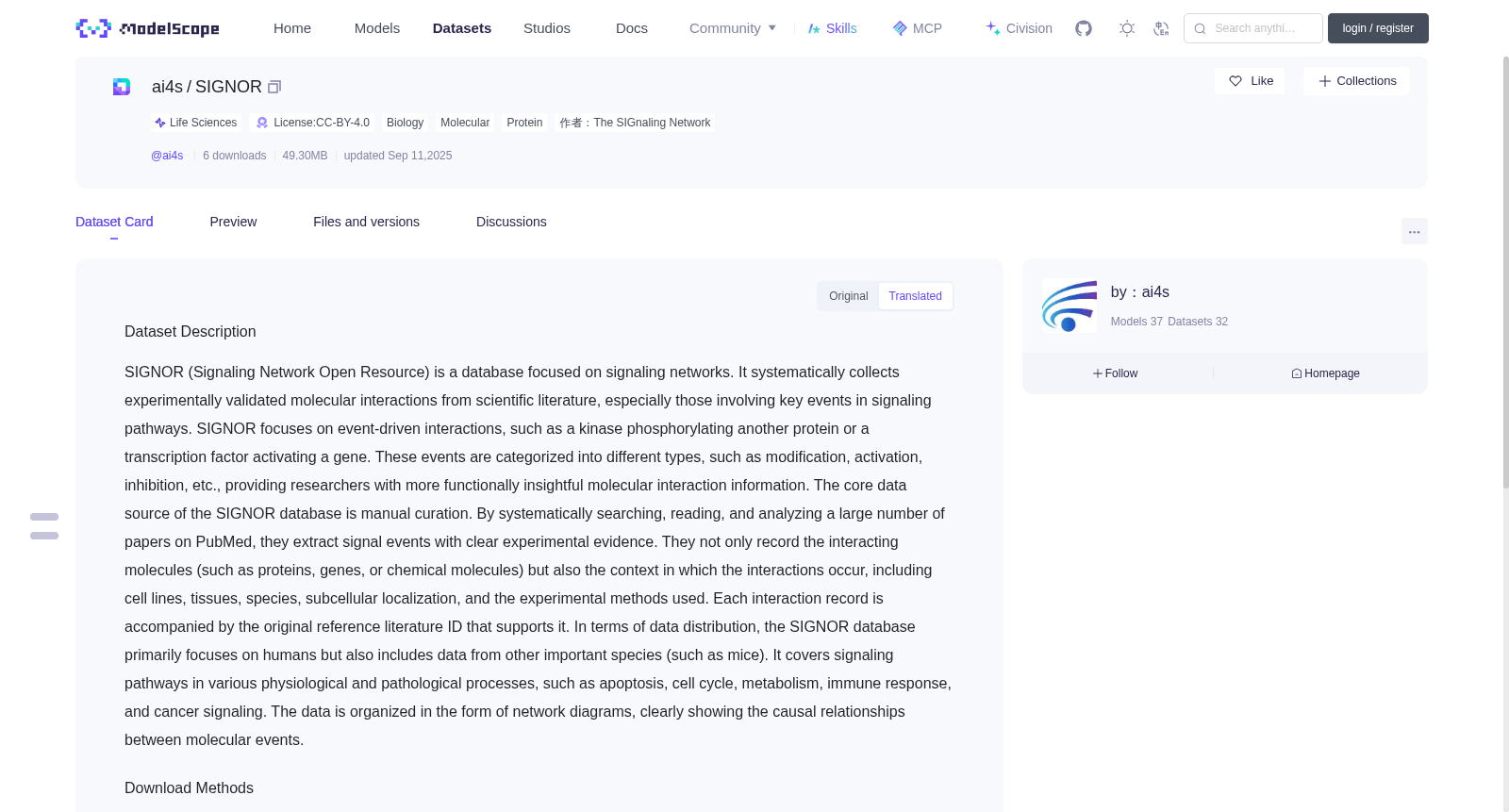Image resolution: width=1509 pixels, height=812 pixels.
Task: Open the floating table-of-contents side icon
Action: pyautogui.click(x=44, y=526)
